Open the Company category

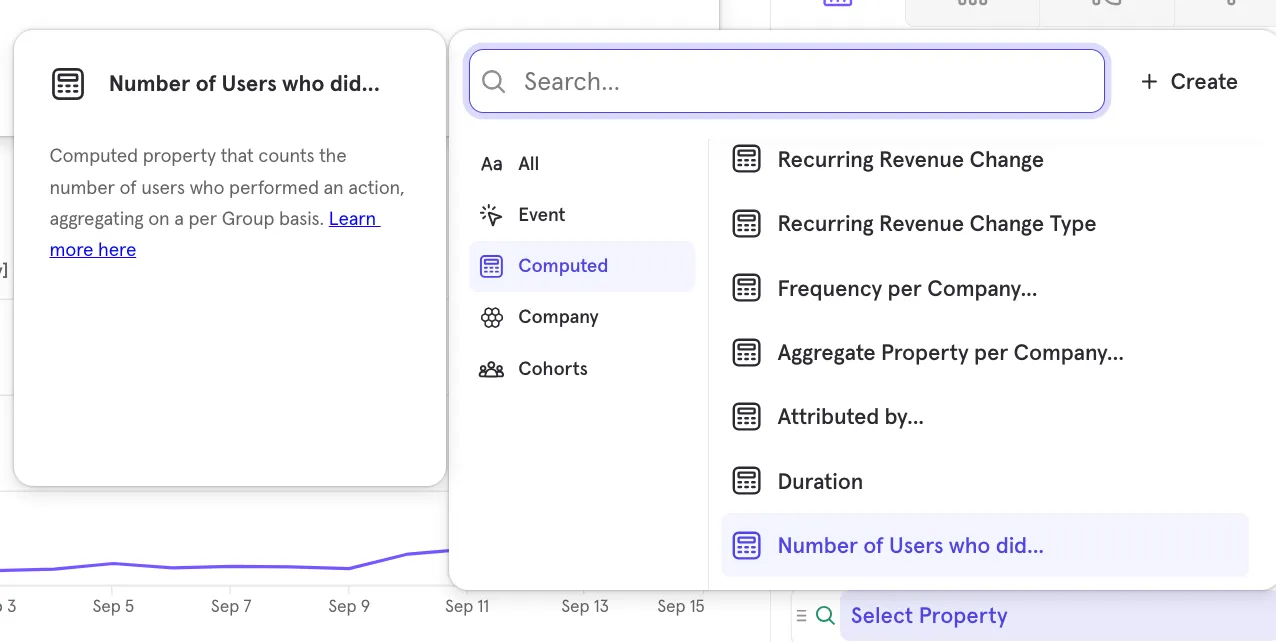pyautogui.click(x=558, y=317)
